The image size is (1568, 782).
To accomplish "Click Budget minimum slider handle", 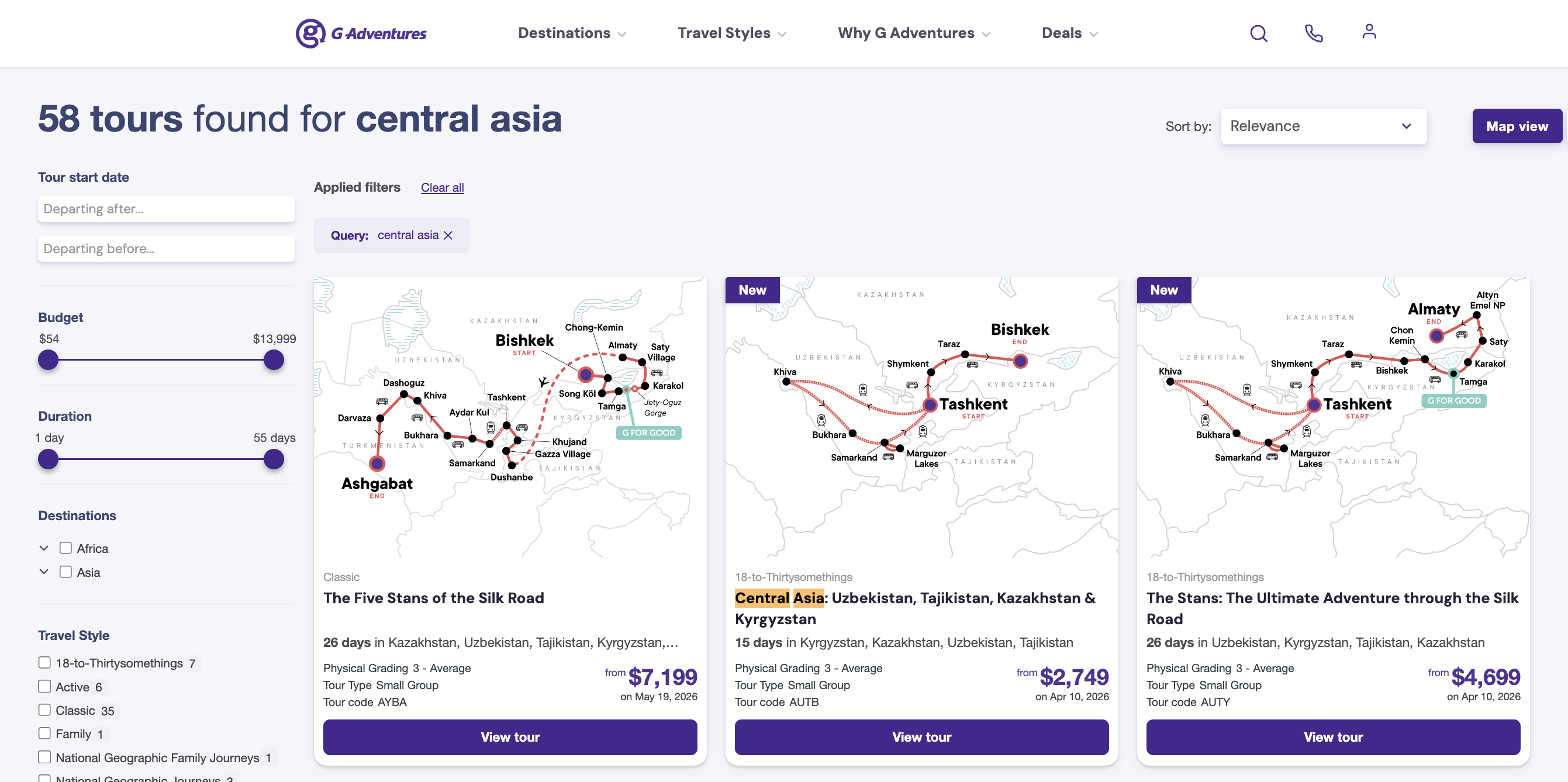I will click(48, 360).
